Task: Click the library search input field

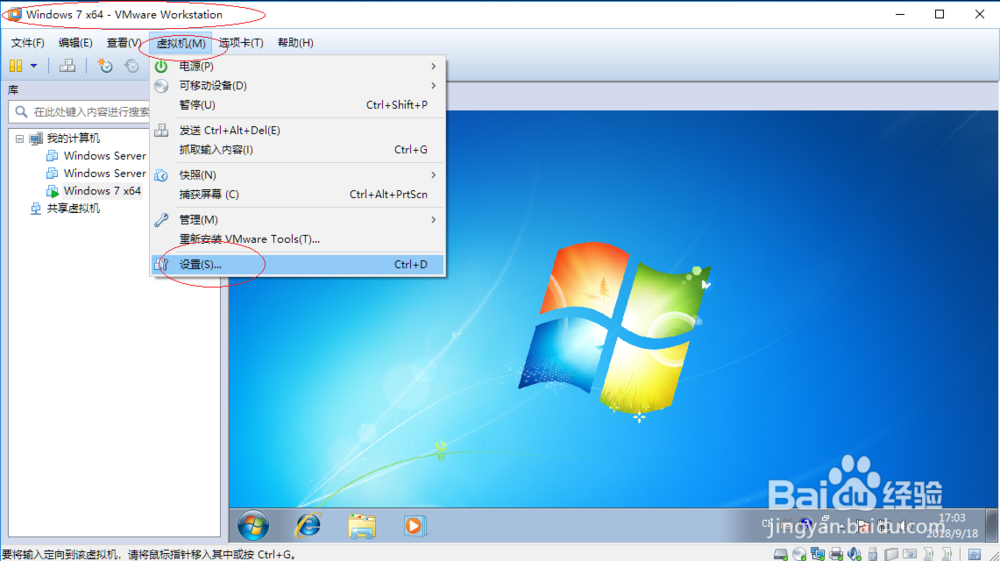Action: point(80,112)
